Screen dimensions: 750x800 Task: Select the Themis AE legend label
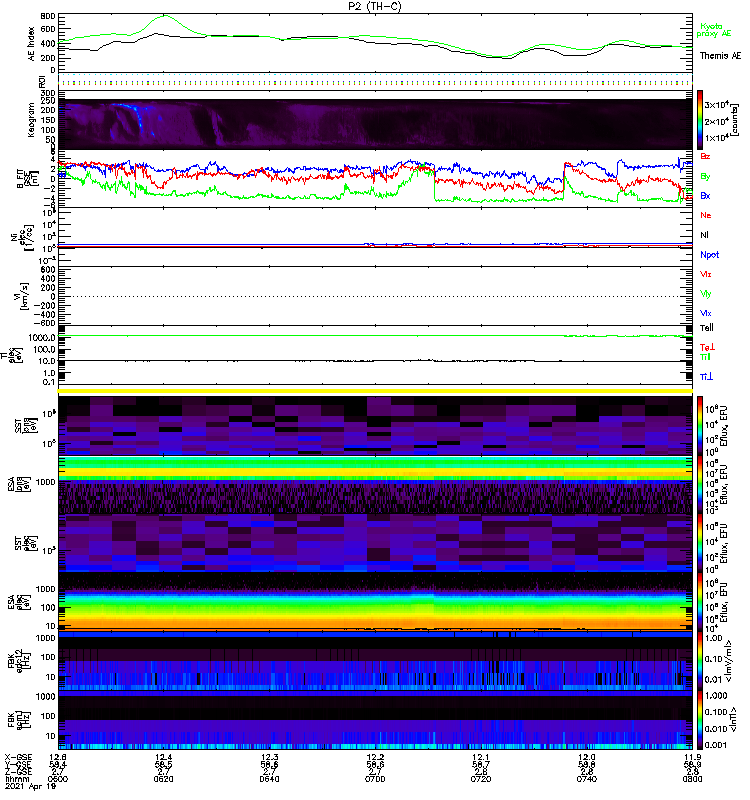click(x=720, y=56)
